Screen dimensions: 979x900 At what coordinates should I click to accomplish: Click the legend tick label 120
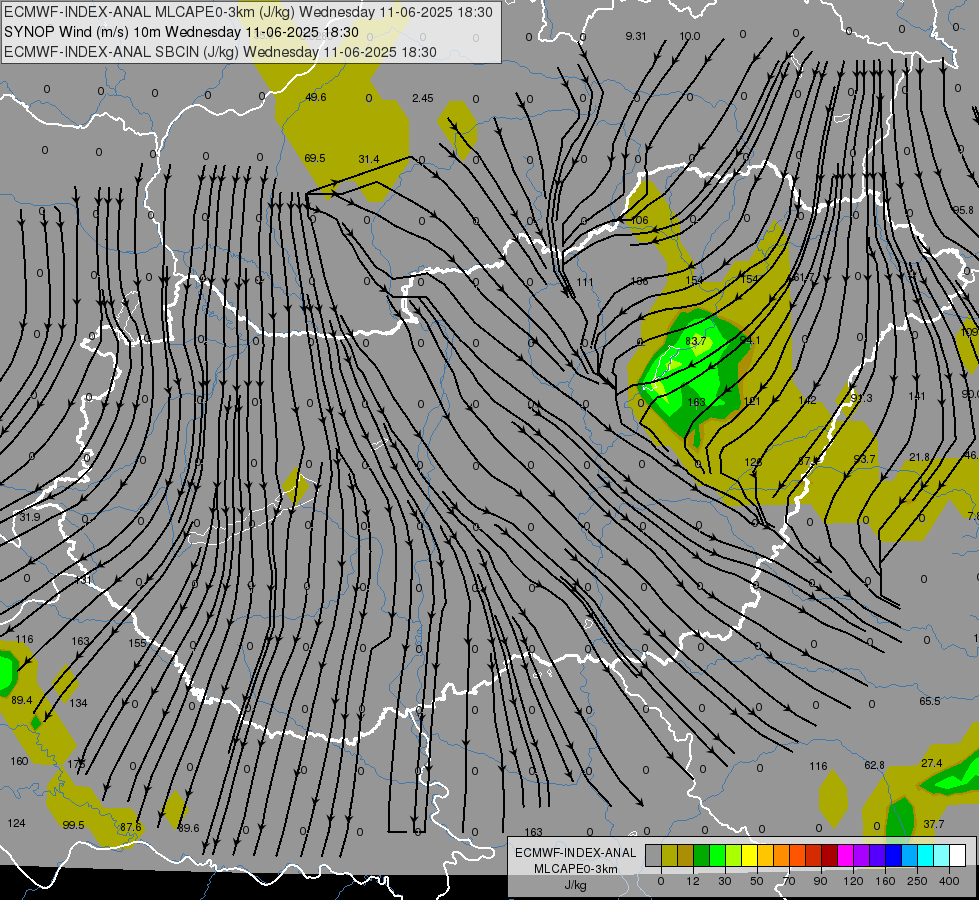point(854,881)
